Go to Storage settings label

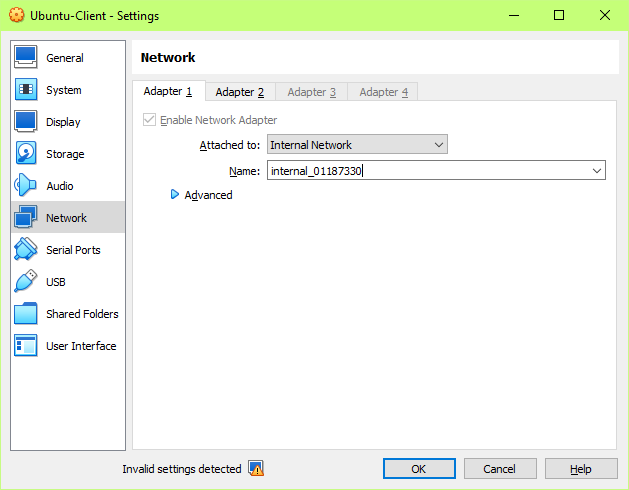click(65, 154)
